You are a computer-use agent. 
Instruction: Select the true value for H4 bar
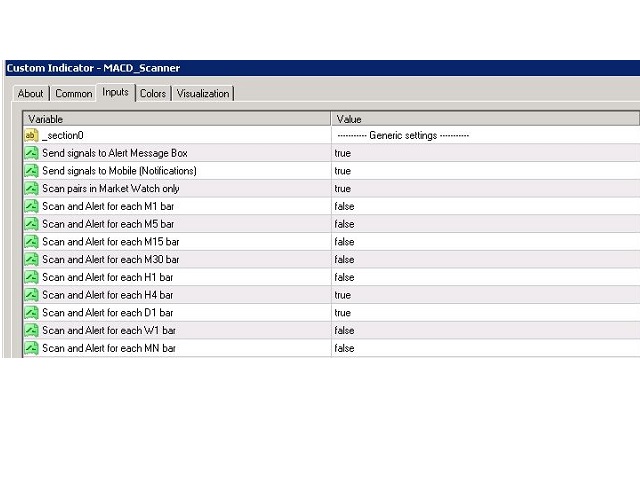tap(486, 295)
